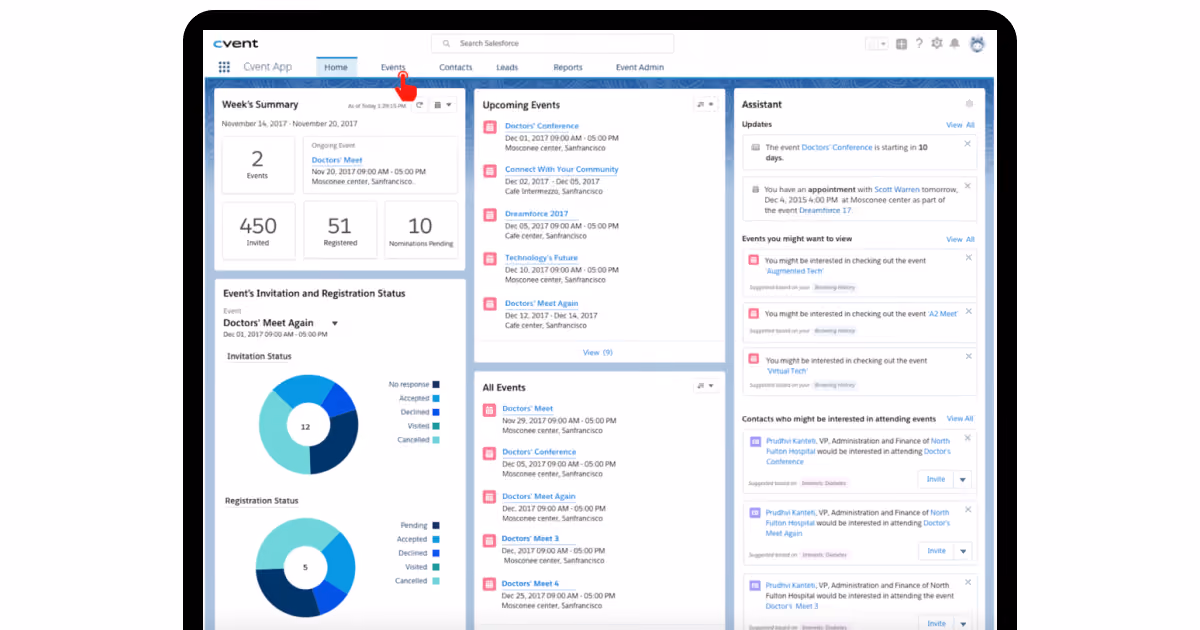Open the Event Admin tab
Screen dimensions: 1200x630
(639, 67)
